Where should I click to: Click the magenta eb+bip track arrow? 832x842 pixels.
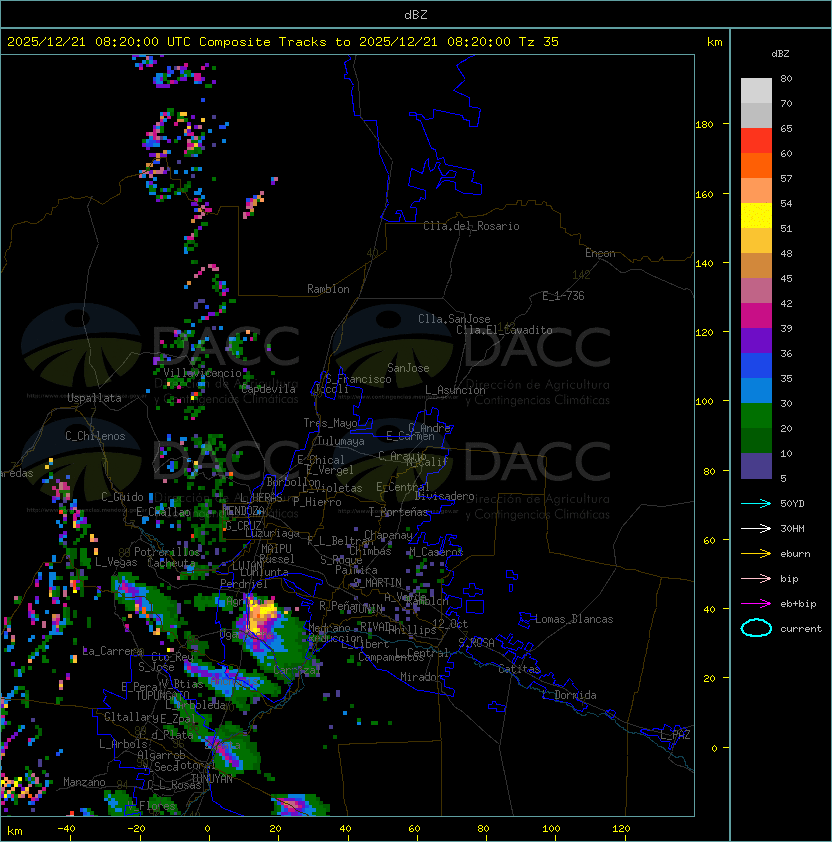pos(756,604)
